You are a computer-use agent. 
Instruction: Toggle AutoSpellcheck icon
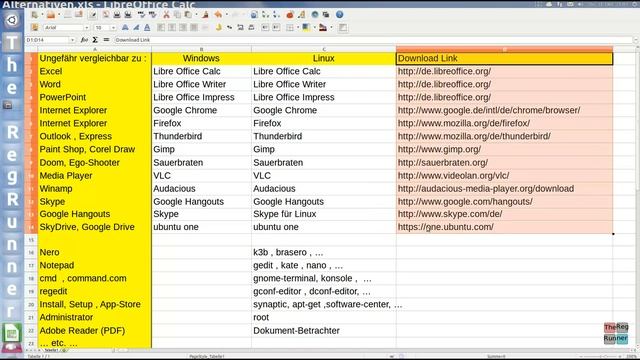click(153, 15)
